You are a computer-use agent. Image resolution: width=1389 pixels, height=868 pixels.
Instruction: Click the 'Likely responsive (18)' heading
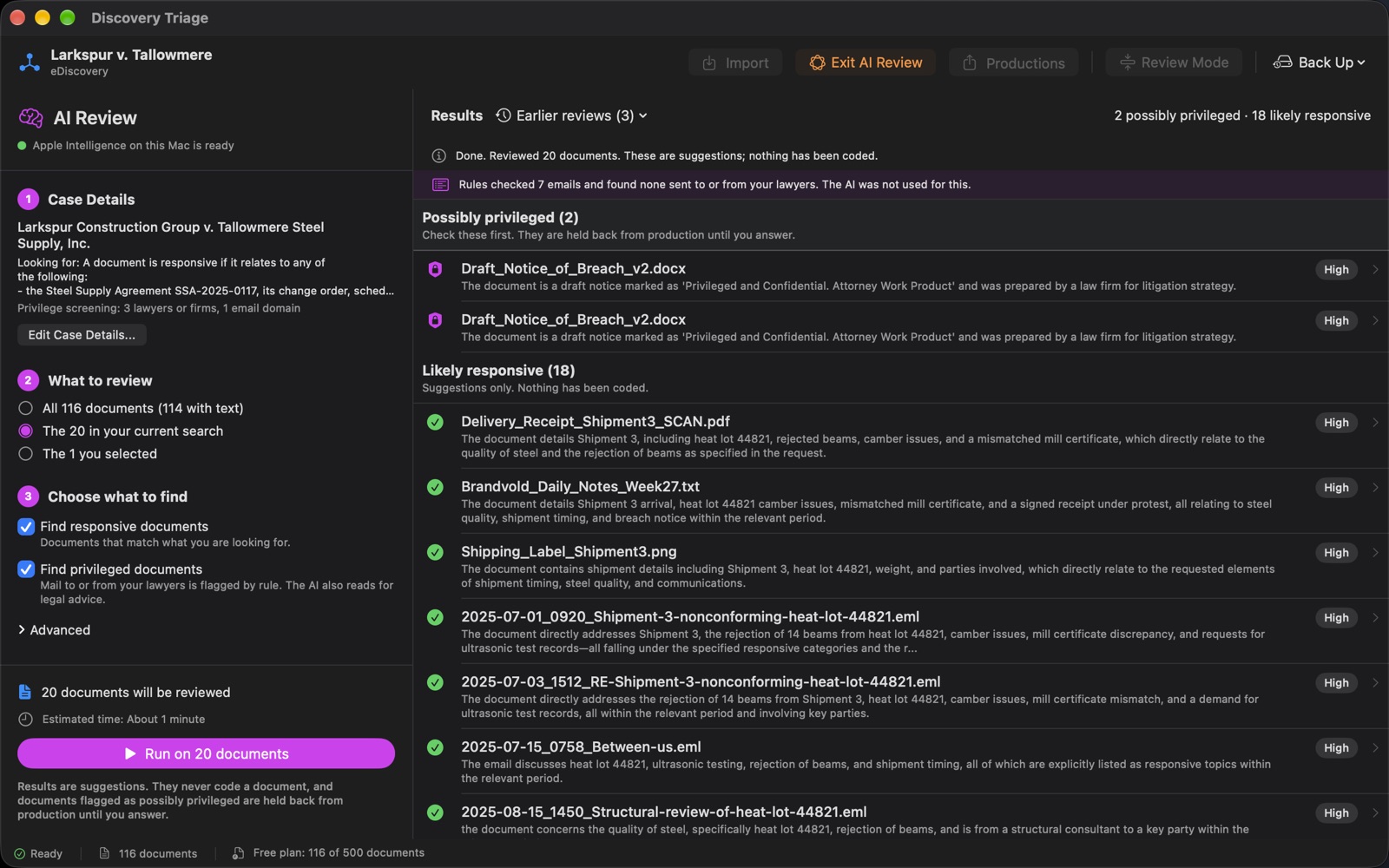click(x=498, y=371)
